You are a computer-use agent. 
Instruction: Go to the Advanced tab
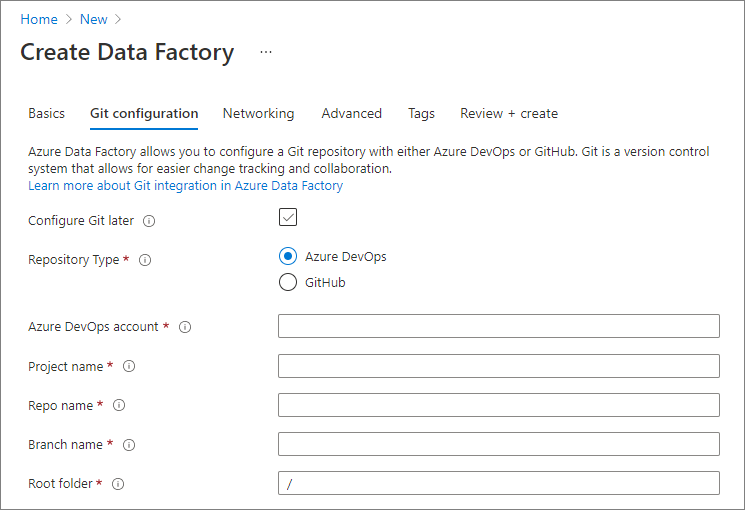point(351,114)
